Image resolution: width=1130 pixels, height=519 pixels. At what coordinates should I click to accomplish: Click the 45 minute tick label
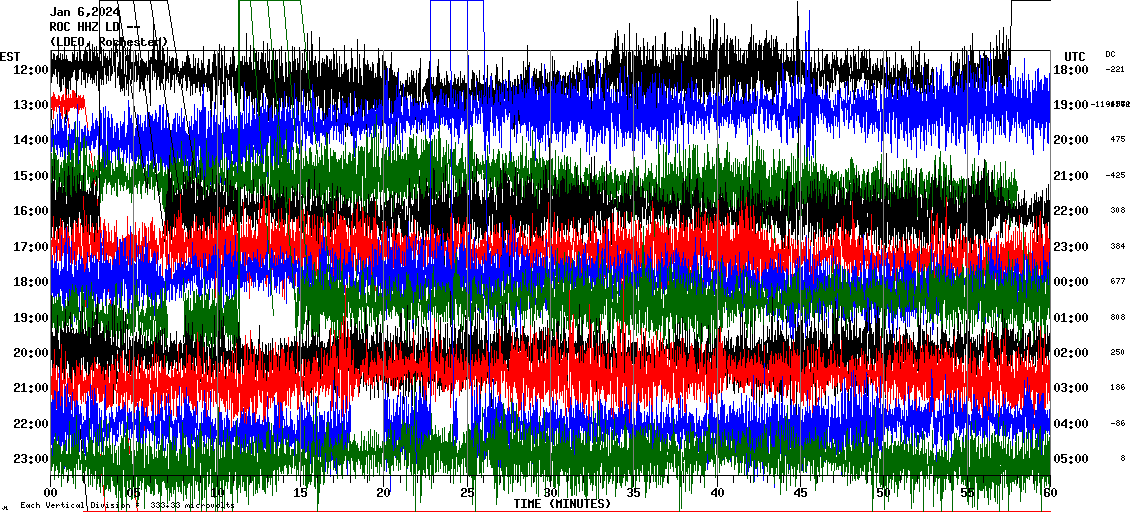[800, 493]
